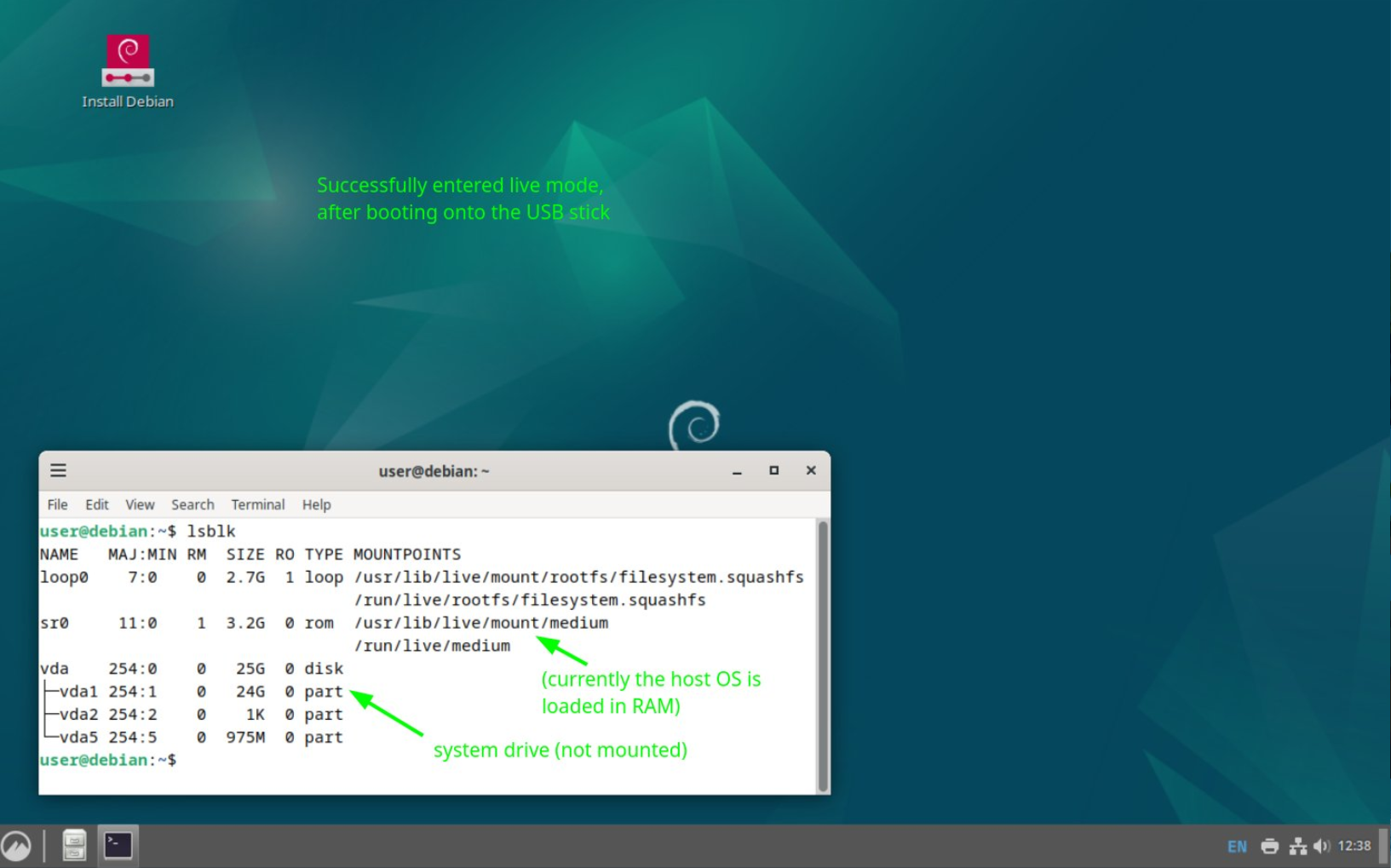
Task: Open the network connection tray icon
Action: (x=1297, y=846)
